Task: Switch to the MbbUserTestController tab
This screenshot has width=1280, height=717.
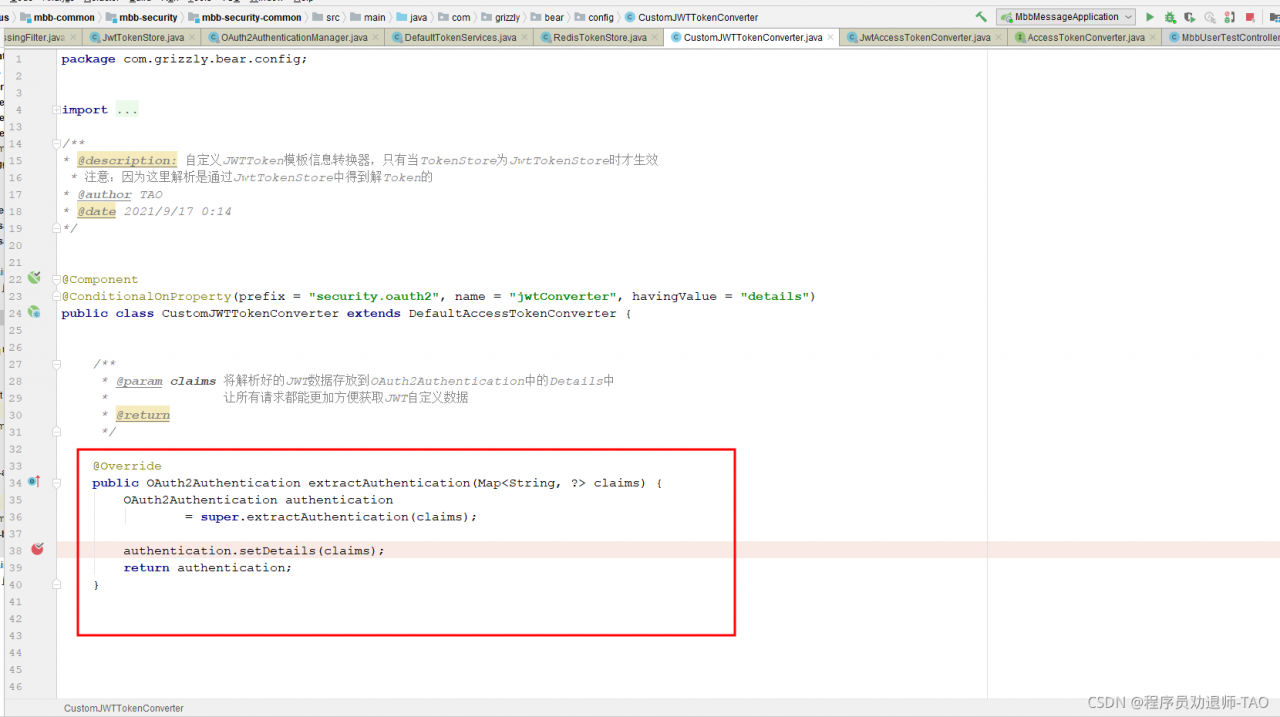Action: click(x=1222, y=37)
